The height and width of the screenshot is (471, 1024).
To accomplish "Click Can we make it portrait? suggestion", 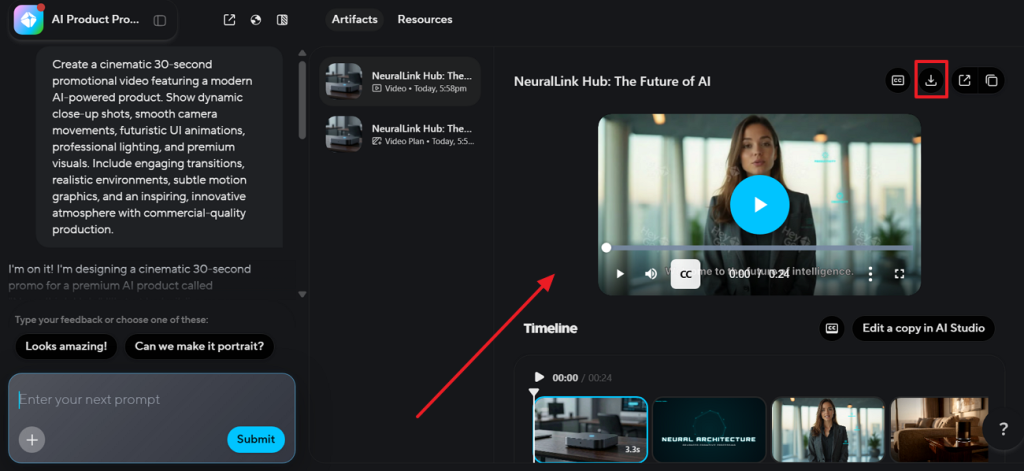I will tap(199, 346).
